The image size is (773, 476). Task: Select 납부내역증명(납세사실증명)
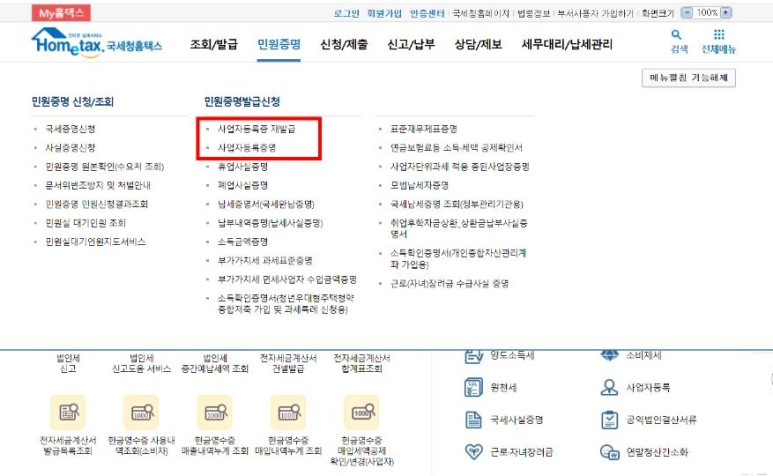pos(270,223)
